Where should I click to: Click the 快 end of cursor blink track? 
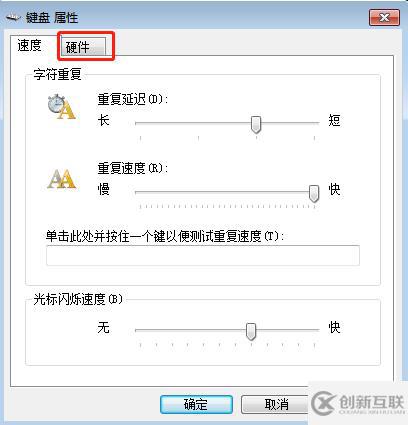334,327
